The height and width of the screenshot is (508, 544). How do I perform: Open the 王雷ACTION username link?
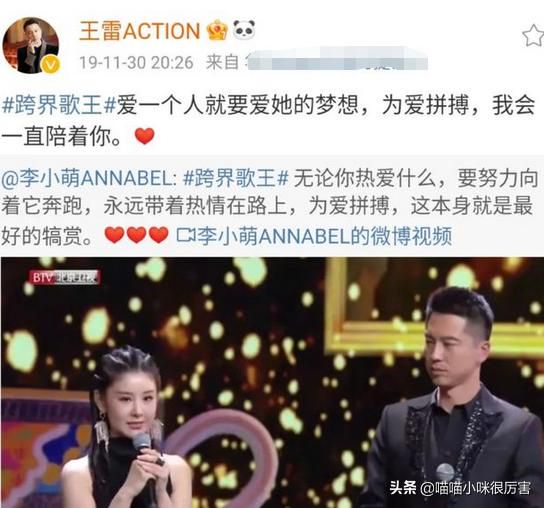tap(140, 31)
